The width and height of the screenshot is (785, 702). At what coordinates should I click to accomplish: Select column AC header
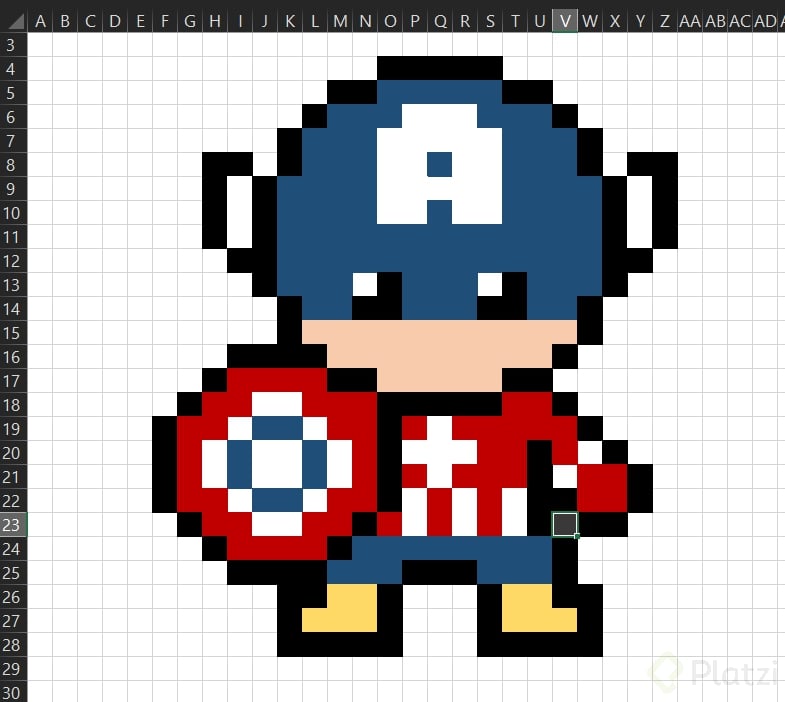click(x=740, y=22)
